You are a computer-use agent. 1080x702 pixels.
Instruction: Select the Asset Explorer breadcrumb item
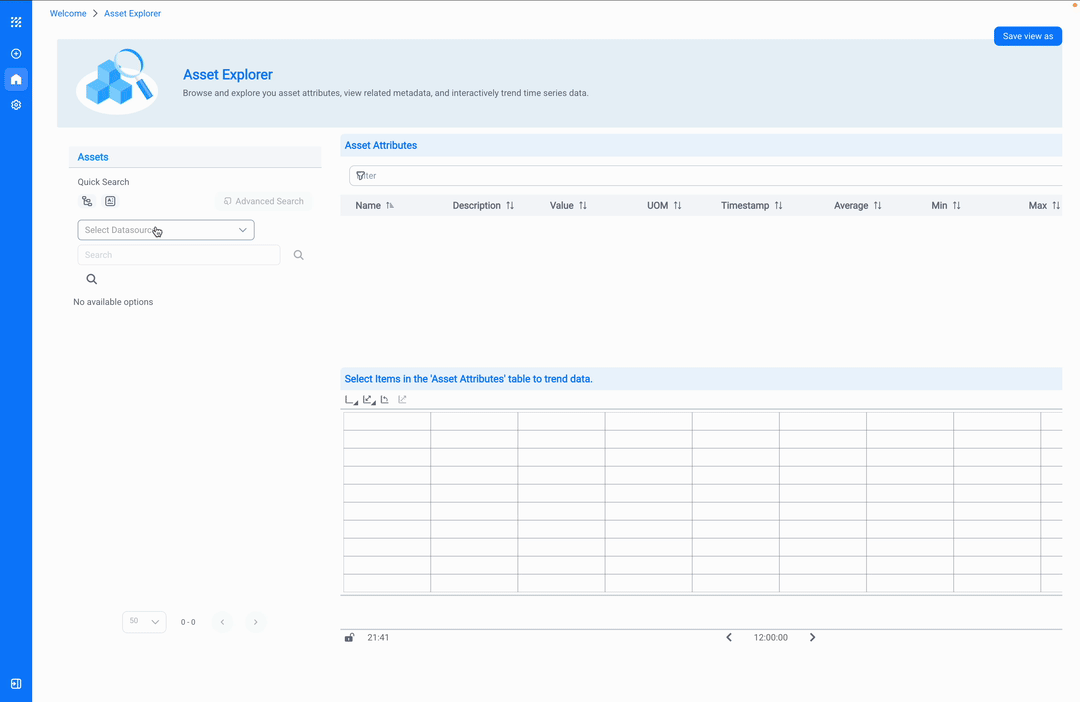pos(132,13)
